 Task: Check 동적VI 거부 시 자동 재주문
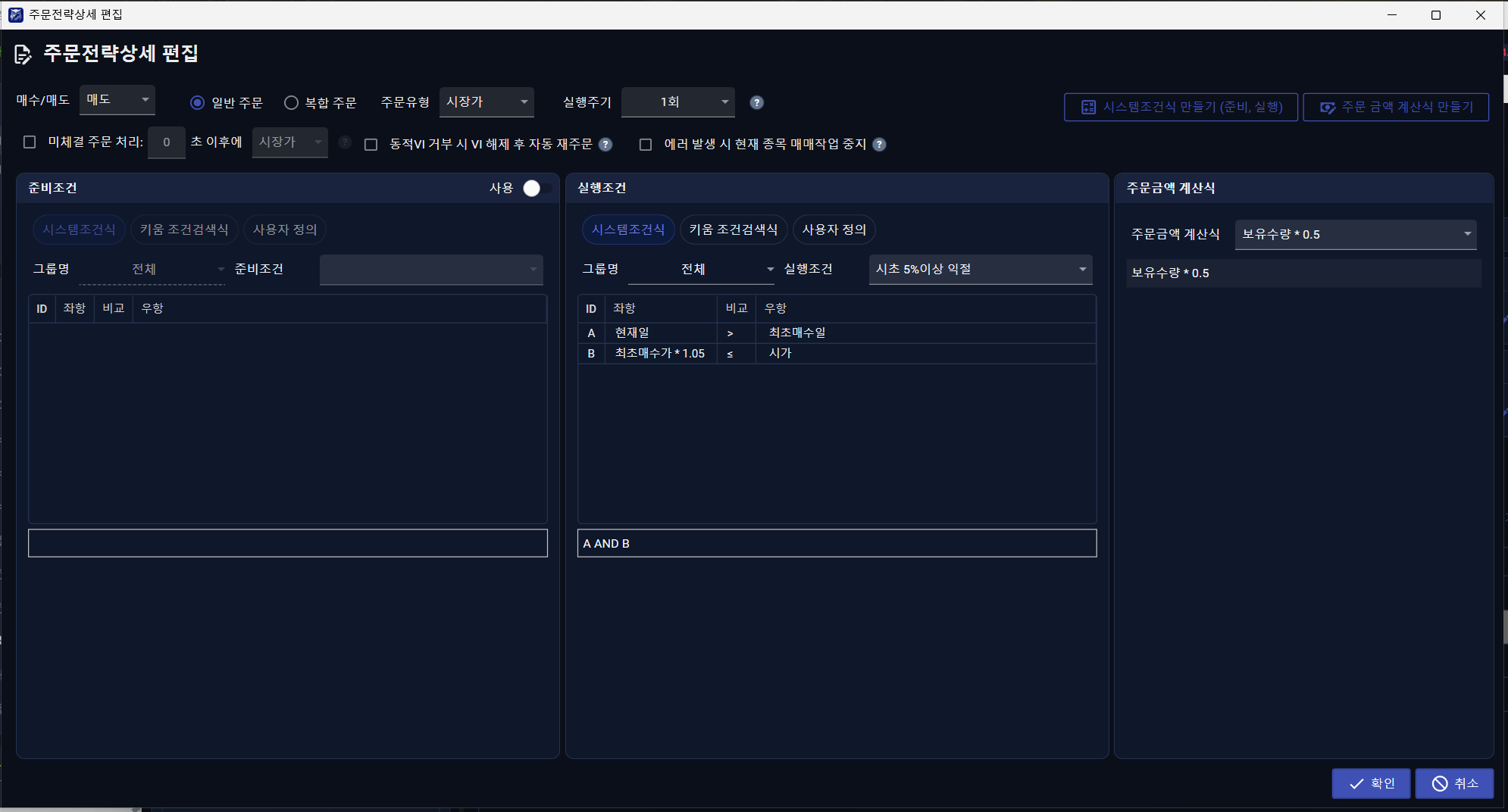[x=371, y=144]
